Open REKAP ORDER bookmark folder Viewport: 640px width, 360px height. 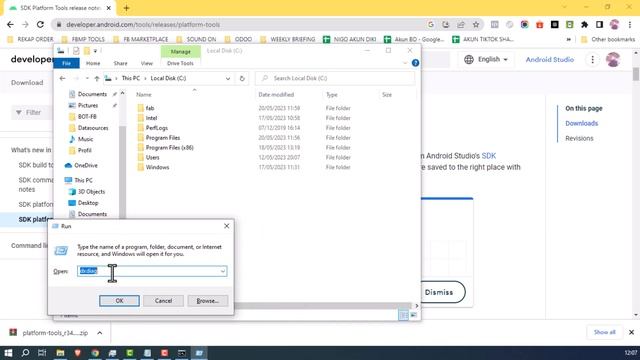point(31,40)
